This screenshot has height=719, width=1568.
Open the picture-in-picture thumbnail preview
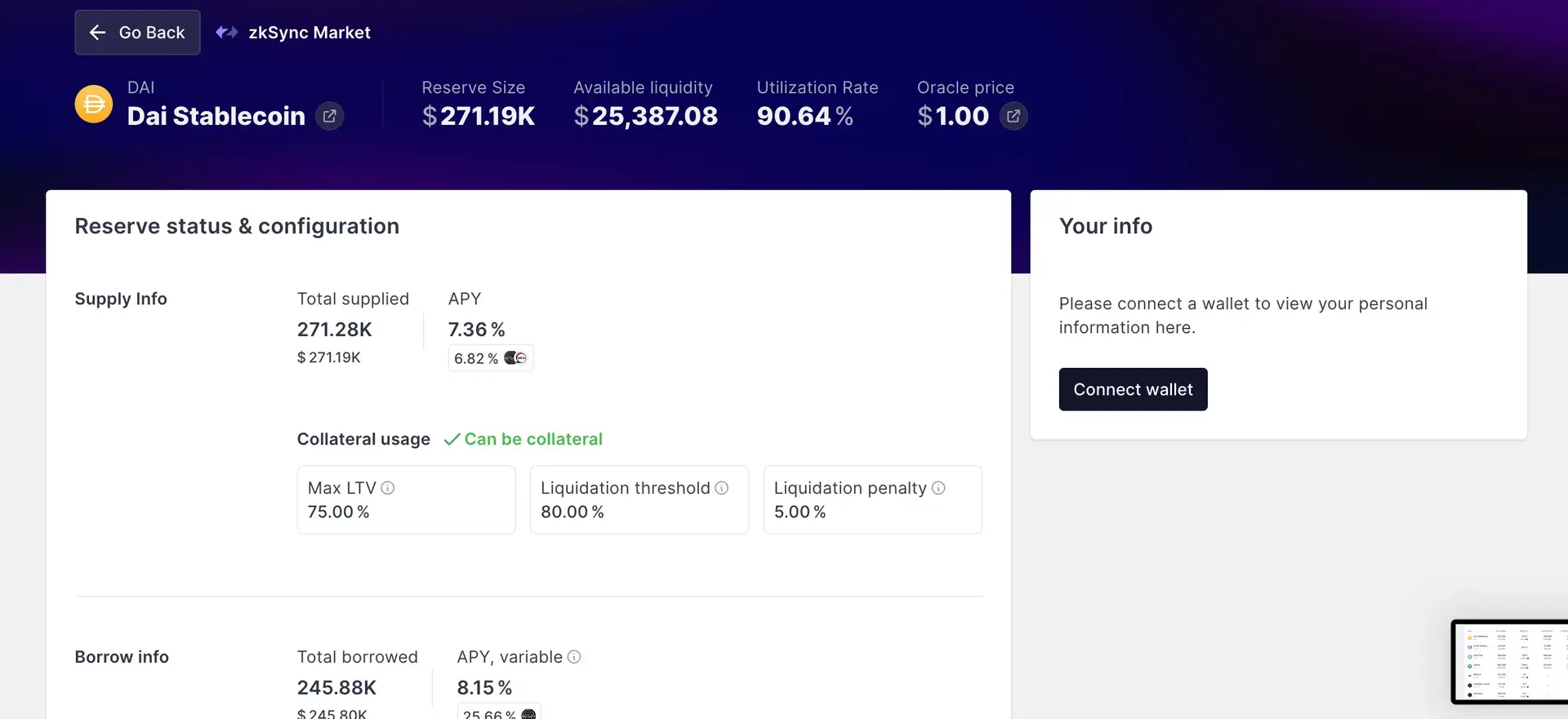1509,662
